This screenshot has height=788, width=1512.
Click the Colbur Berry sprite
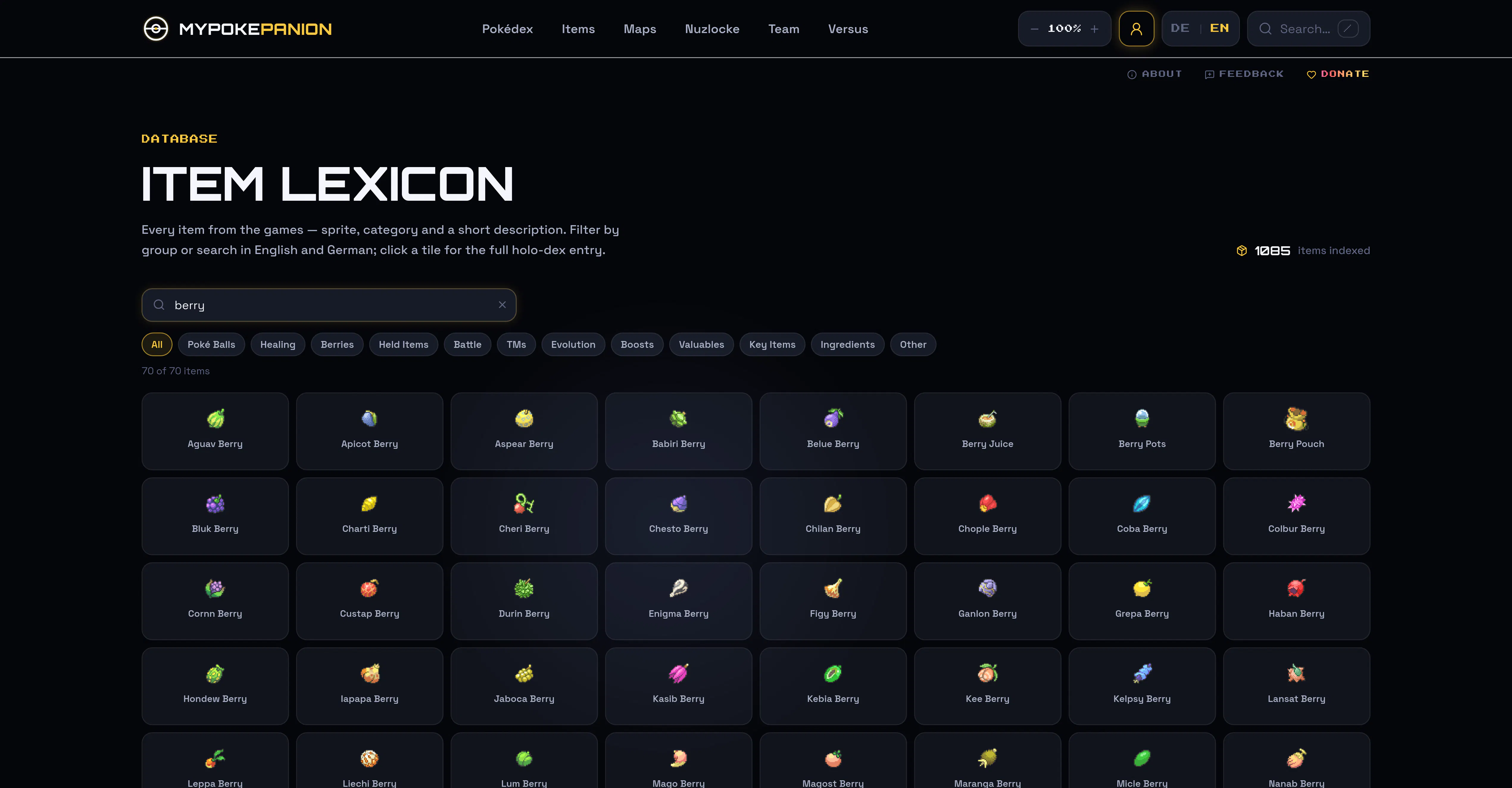(1296, 504)
